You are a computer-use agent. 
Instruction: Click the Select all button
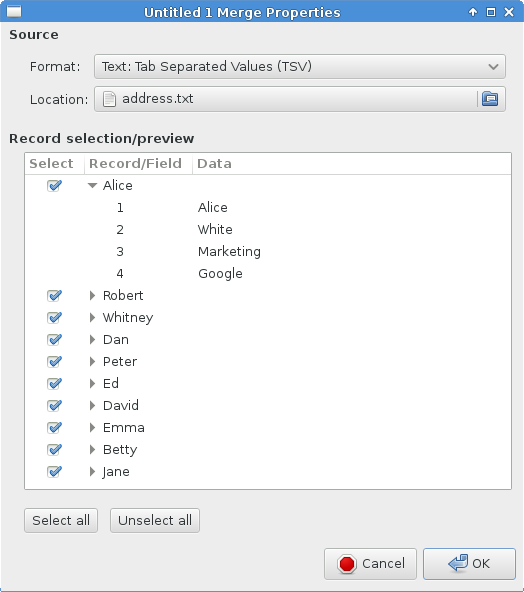[61, 521]
